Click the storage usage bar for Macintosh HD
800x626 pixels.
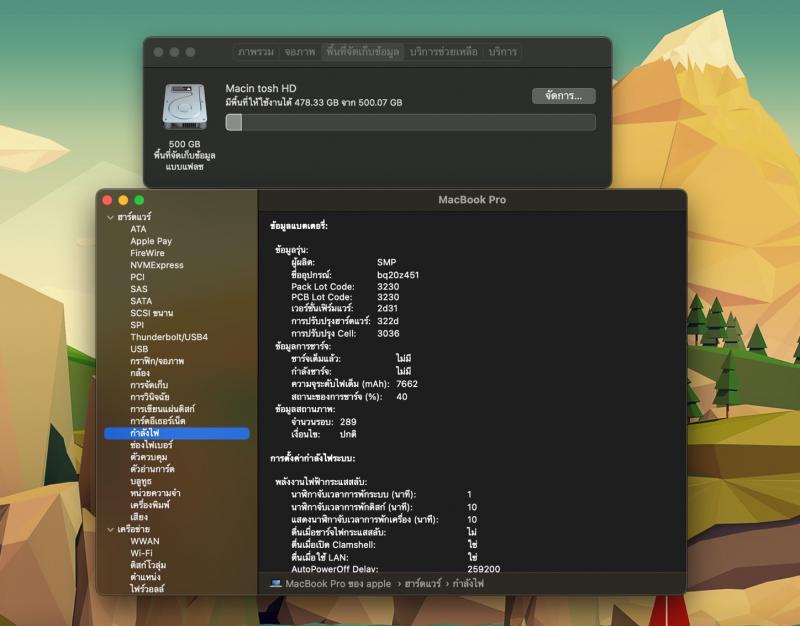tap(410, 122)
